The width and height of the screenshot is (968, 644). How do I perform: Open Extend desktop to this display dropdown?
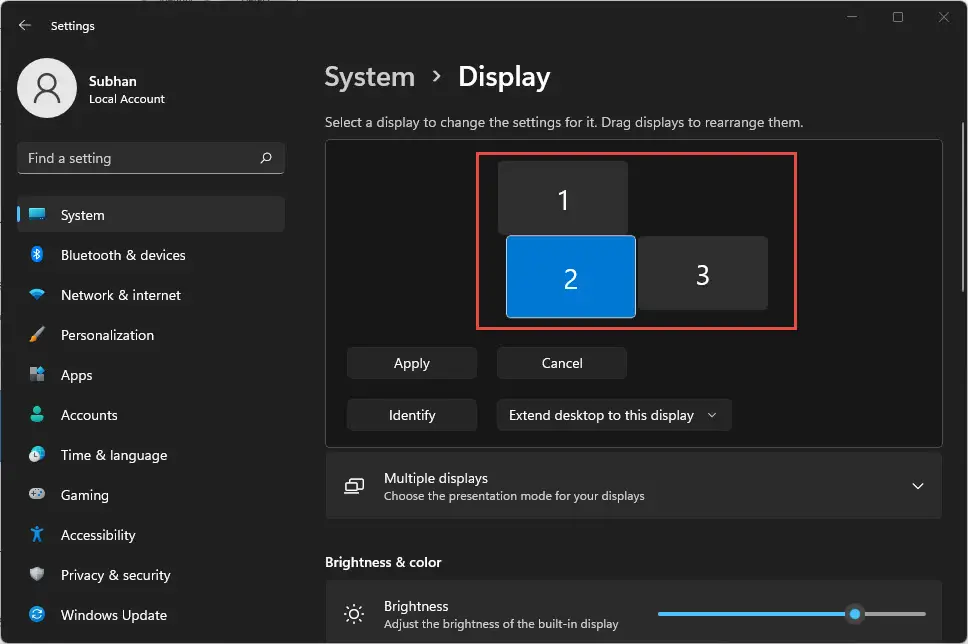[x=614, y=415]
